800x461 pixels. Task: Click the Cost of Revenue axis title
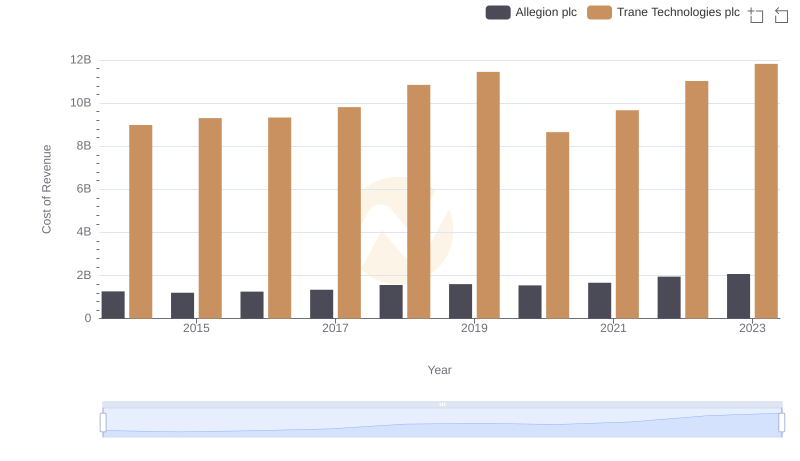coord(46,189)
